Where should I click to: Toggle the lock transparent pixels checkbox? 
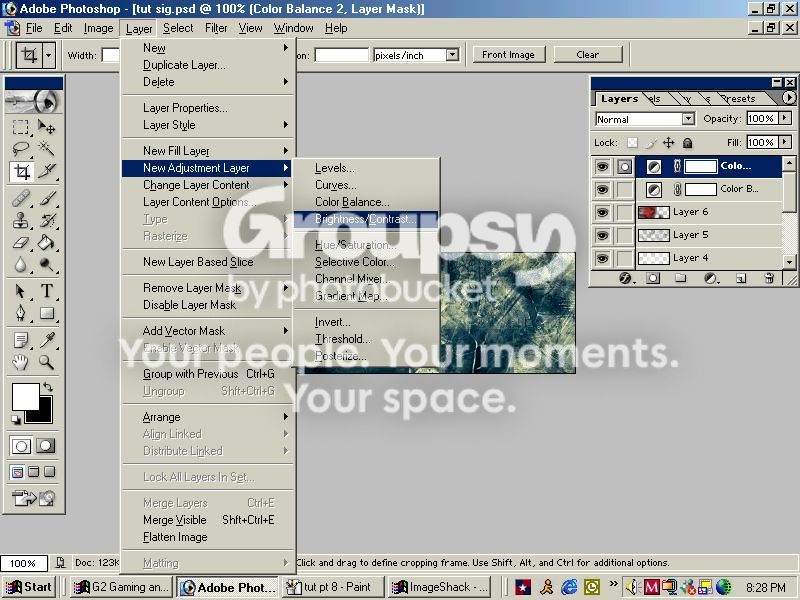(x=633, y=143)
